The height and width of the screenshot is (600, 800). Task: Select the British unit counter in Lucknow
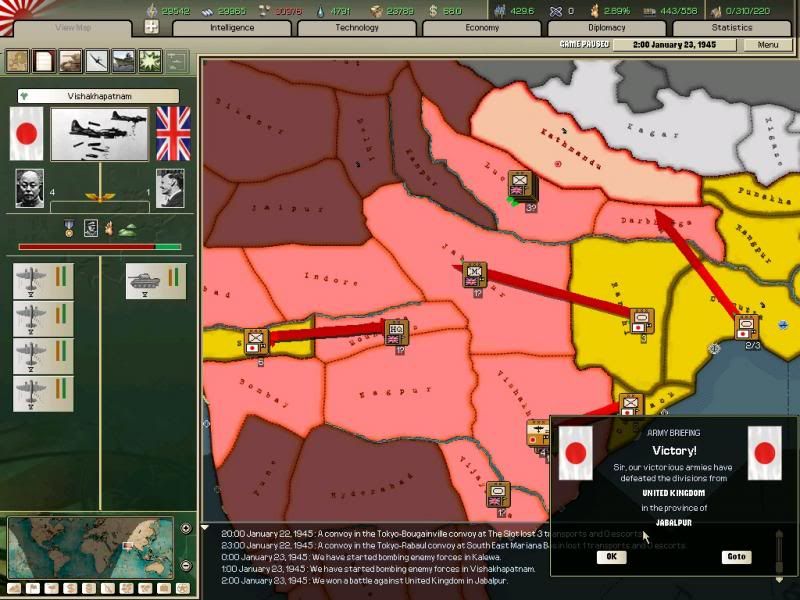(520, 185)
